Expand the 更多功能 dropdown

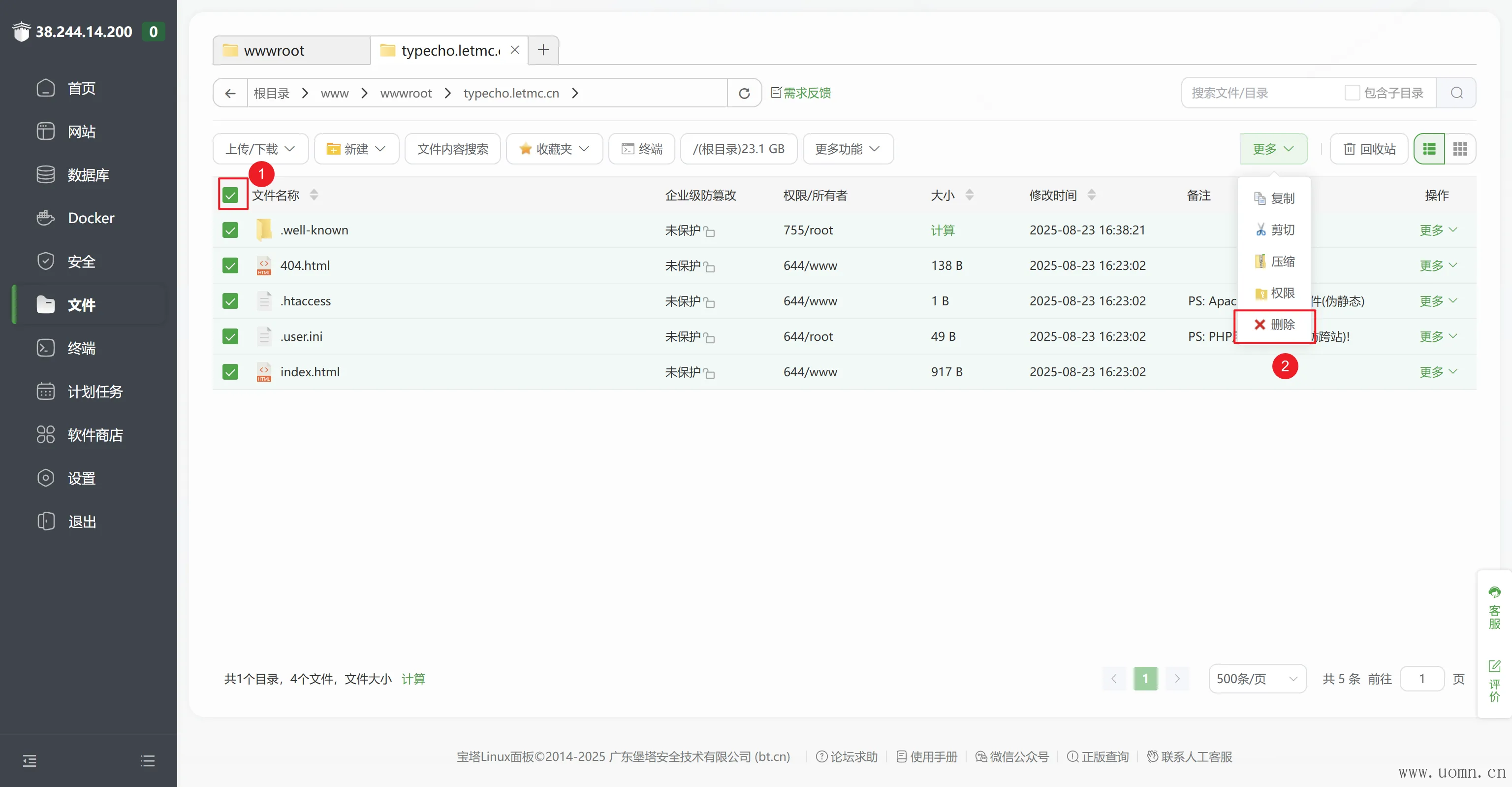(x=847, y=149)
